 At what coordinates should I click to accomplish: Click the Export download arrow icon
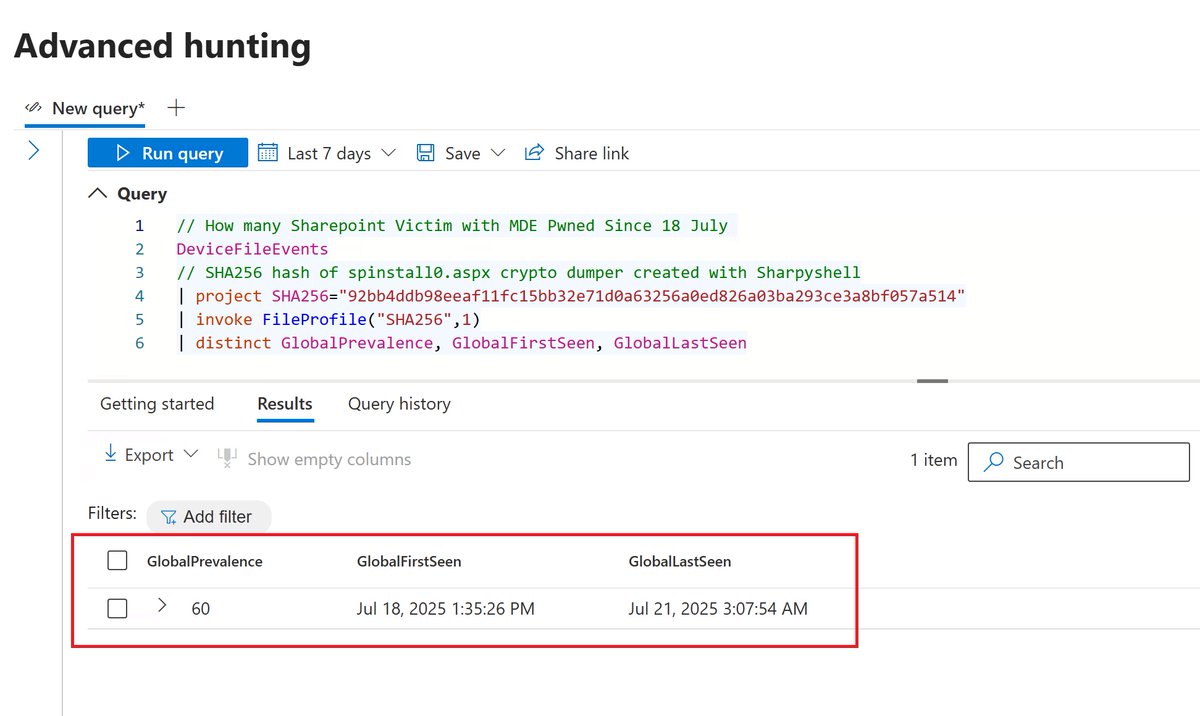(111, 454)
